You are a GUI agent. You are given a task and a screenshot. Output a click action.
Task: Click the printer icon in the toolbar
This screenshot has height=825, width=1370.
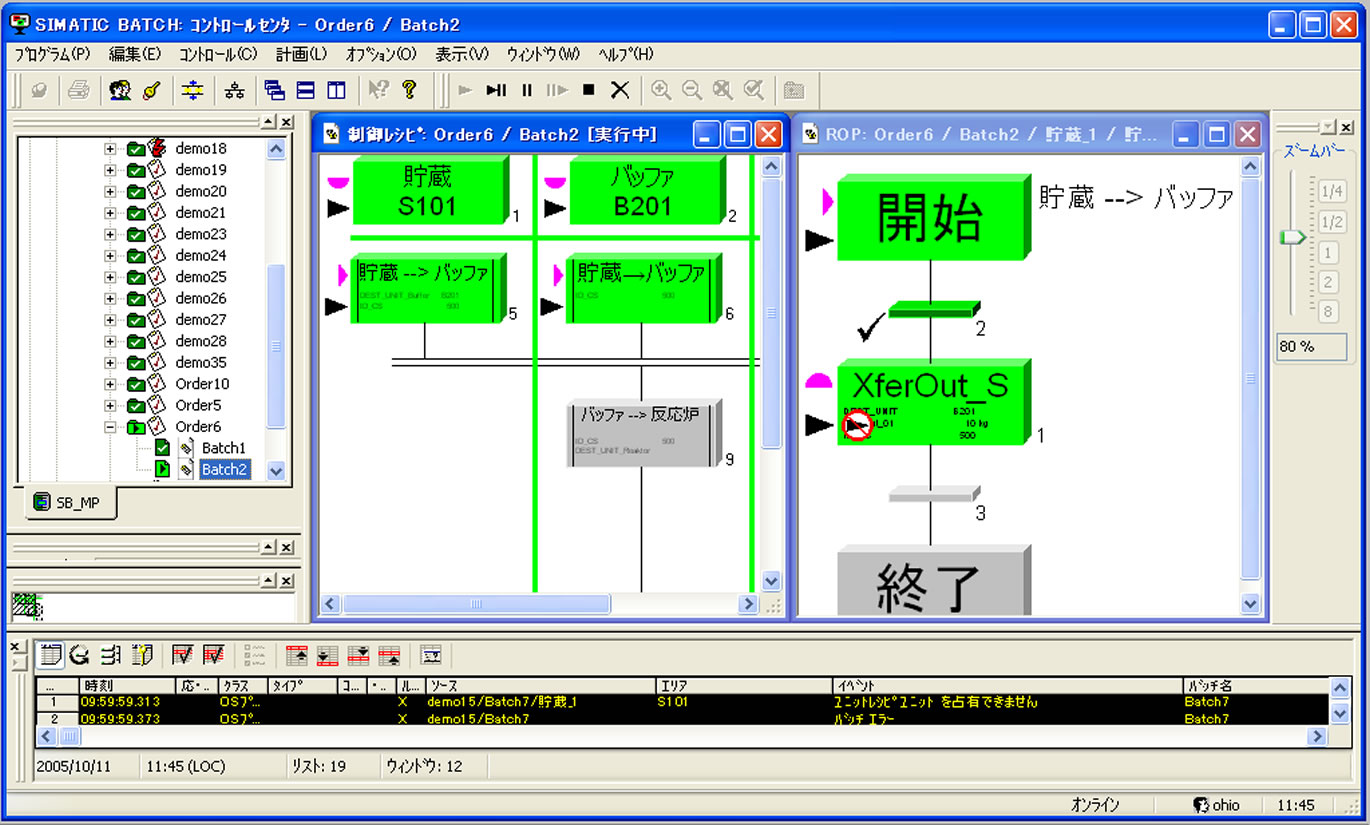click(79, 90)
